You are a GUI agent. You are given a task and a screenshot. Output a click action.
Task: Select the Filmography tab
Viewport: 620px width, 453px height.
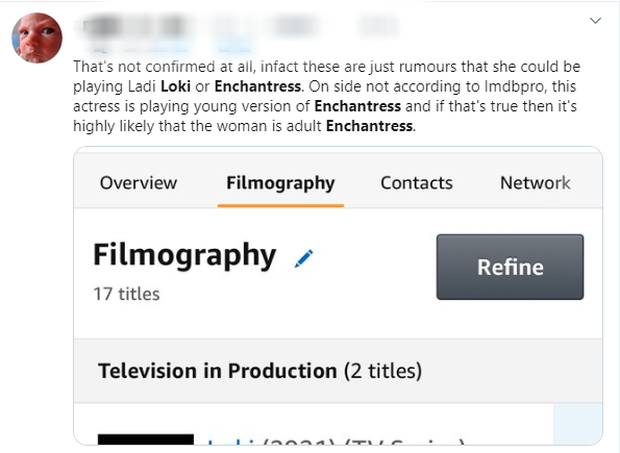pos(280,183)
